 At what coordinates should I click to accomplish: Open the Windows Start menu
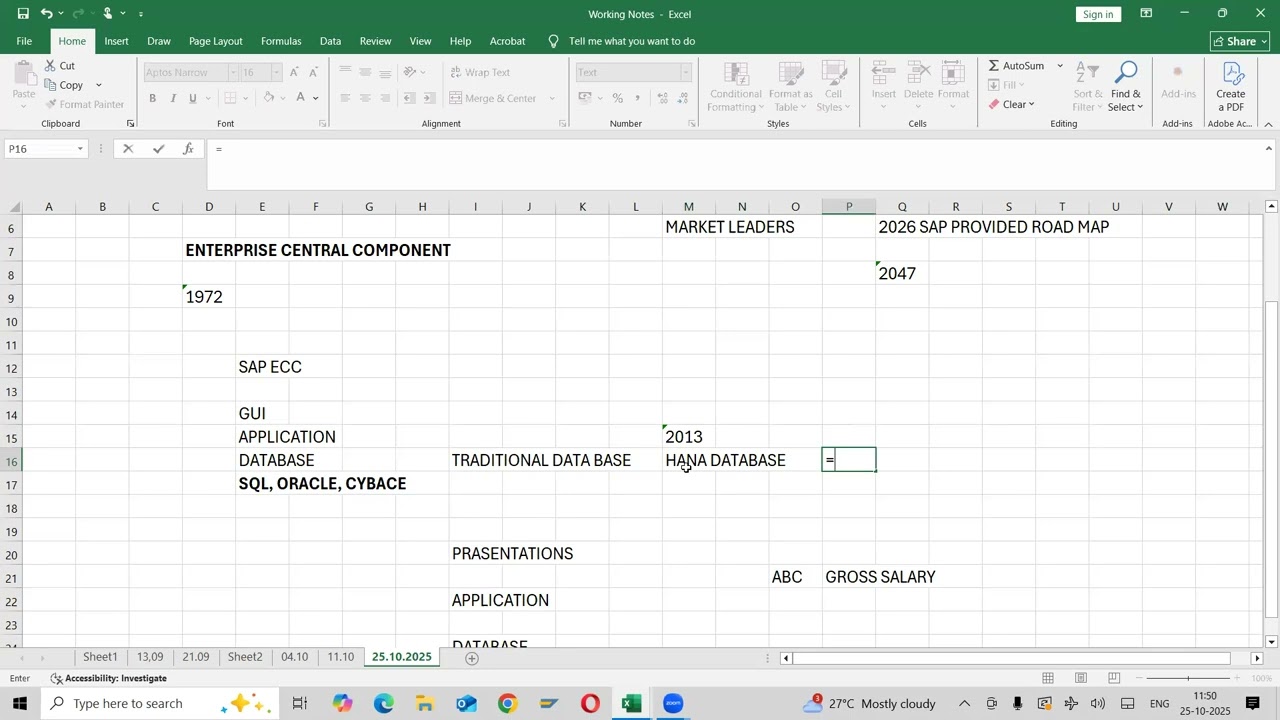[20, 704]
